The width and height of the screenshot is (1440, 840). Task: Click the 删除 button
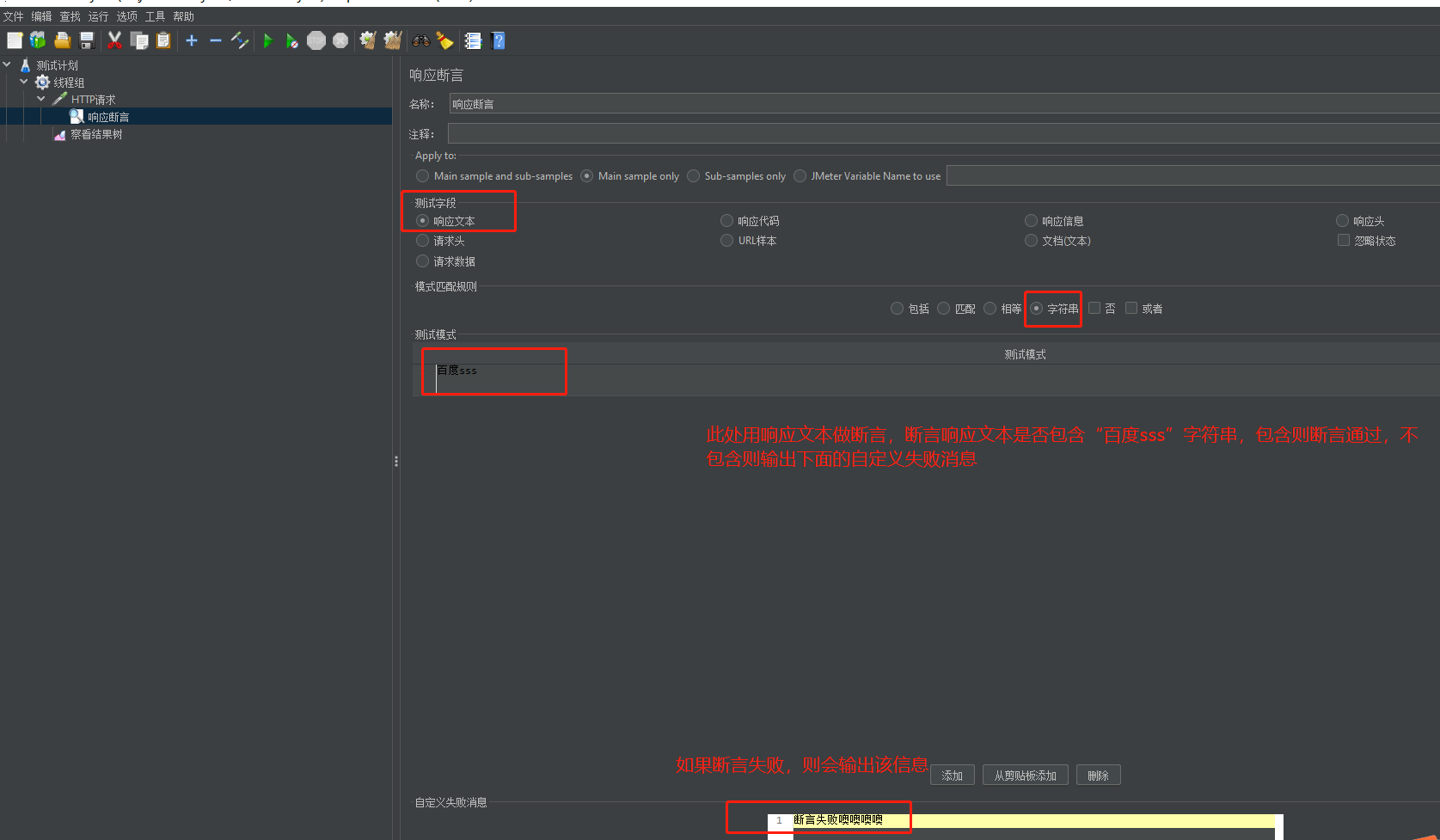1099,776
